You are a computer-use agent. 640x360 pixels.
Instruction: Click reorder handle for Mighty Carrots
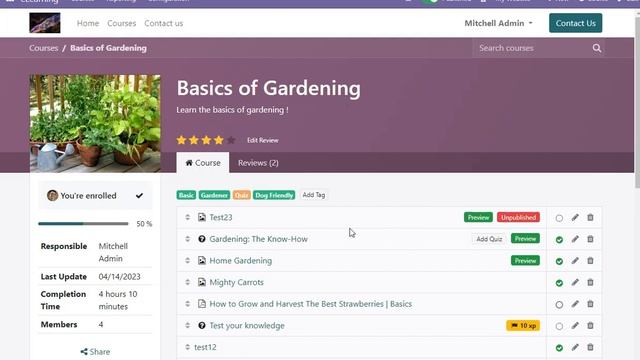(187, 282)
